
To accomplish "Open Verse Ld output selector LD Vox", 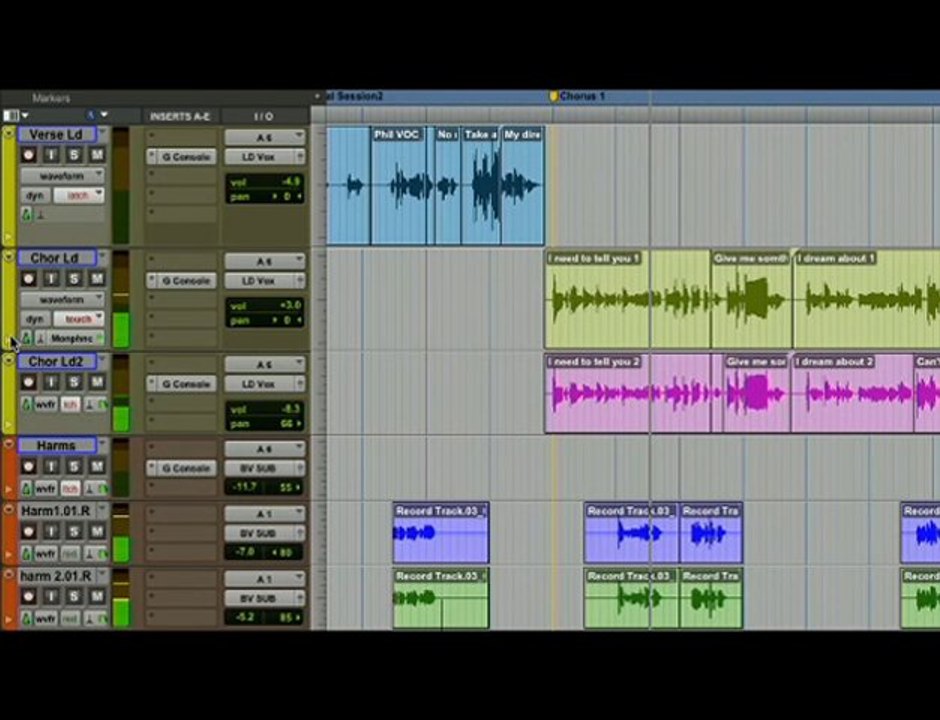I will tap(264, 157).
